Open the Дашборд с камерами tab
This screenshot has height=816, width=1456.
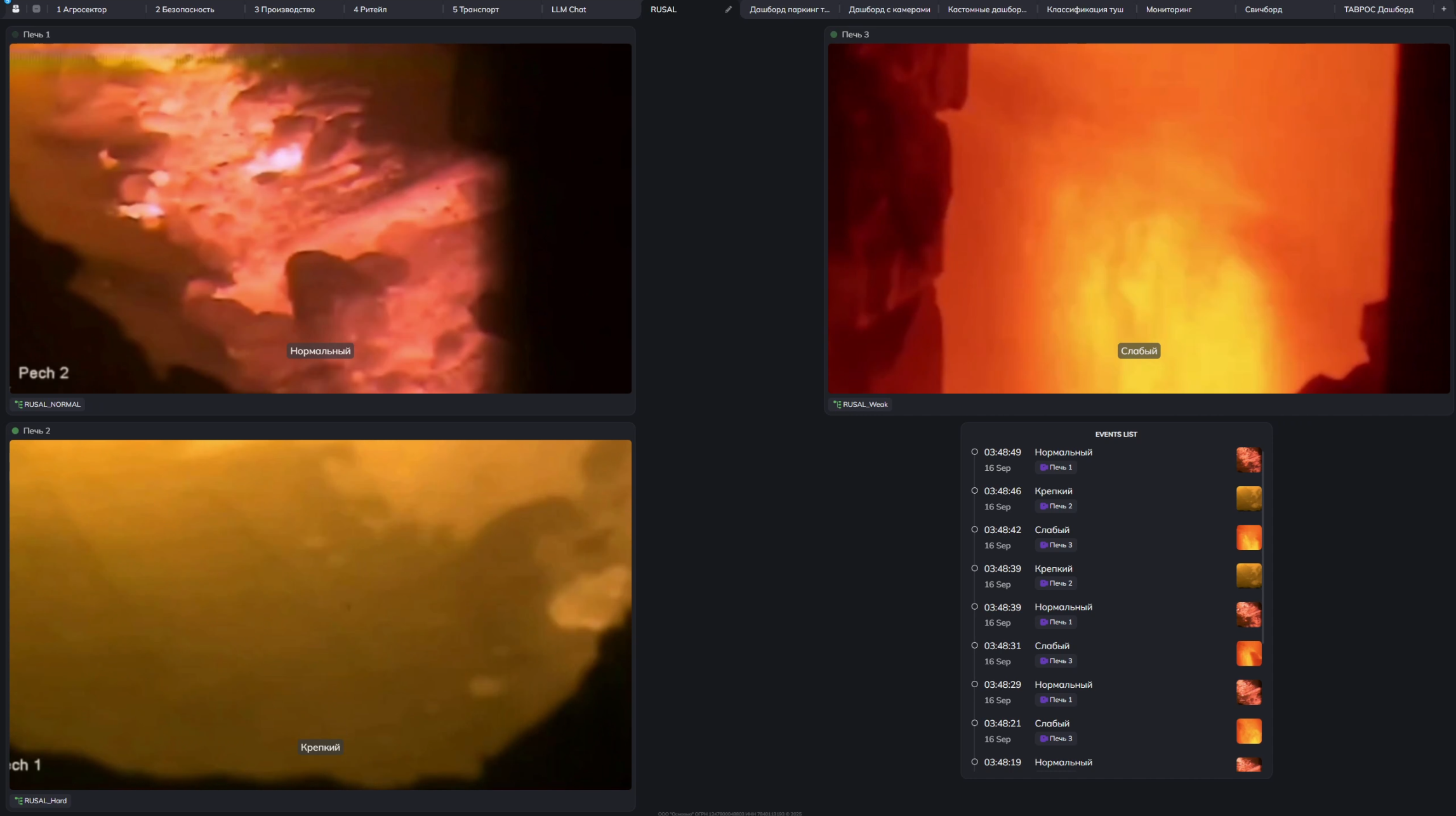(x=889, y=10)
